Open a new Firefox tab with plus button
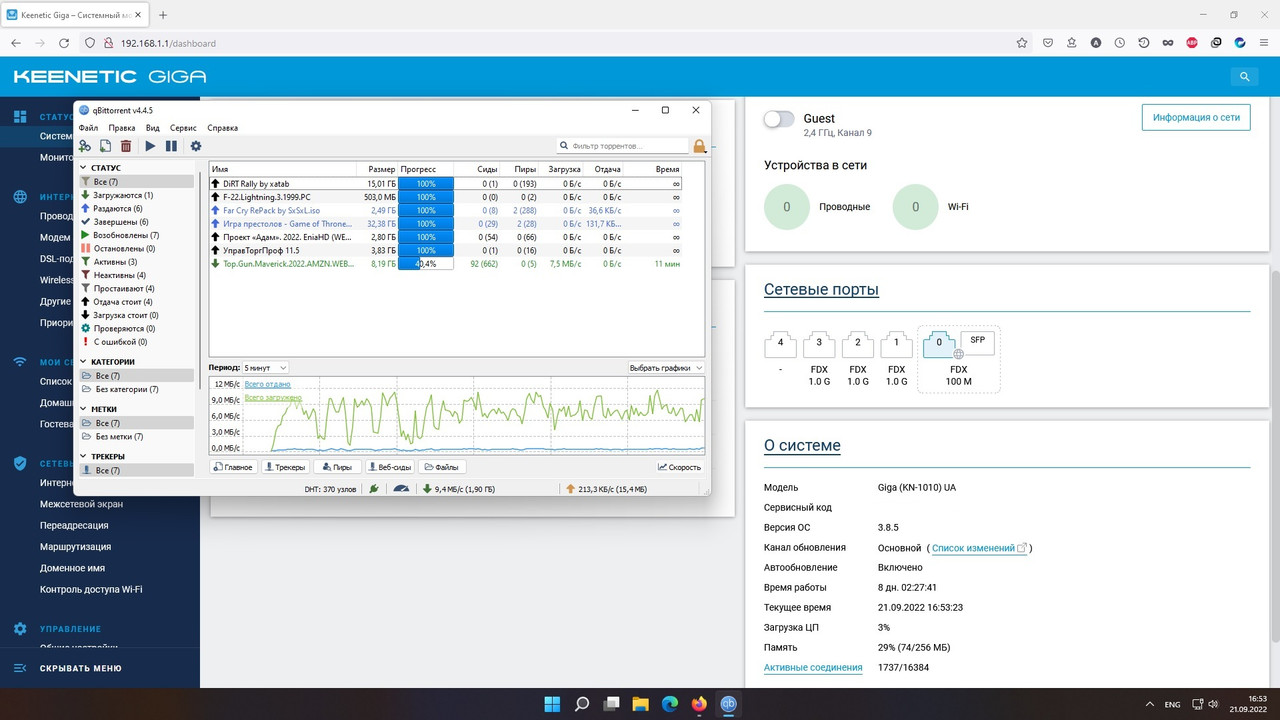 tap(163, 15)
